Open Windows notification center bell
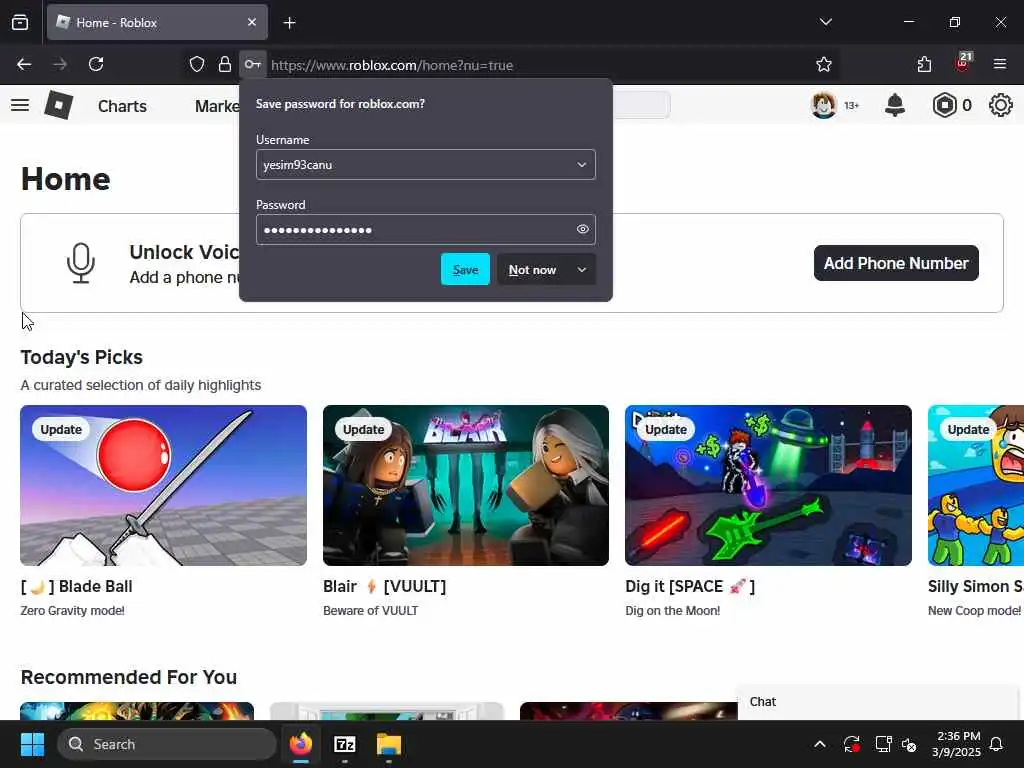 tap(997, 744)
